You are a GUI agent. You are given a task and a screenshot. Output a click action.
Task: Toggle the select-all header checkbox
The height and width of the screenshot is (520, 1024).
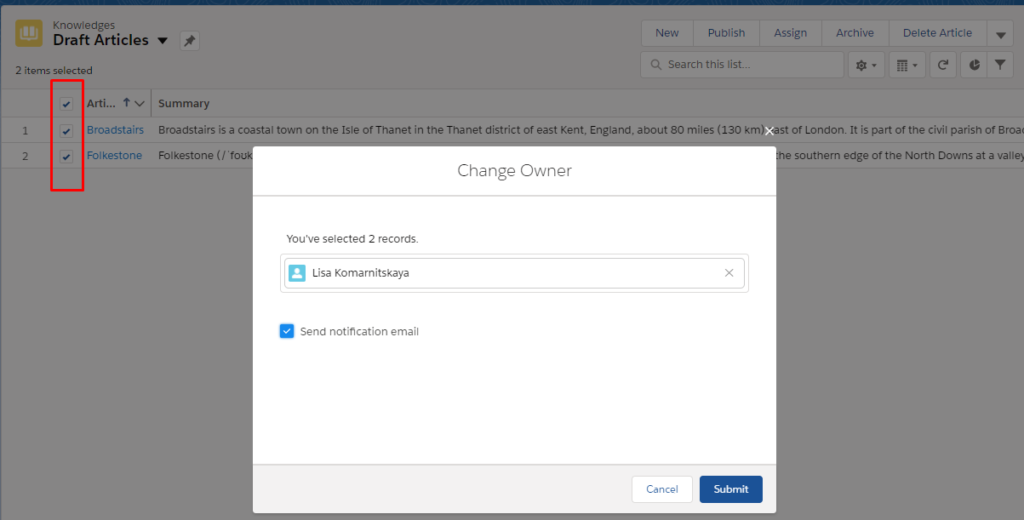pos(66,104)
